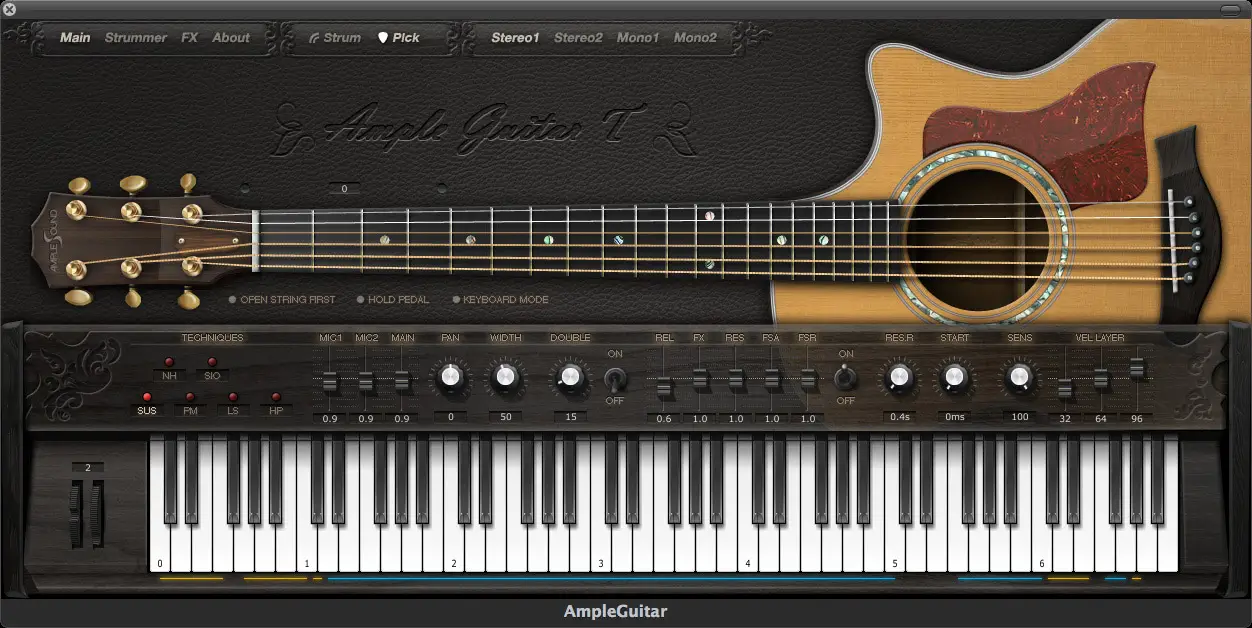1252x628 pixels.
Task: Choose the Stereo2 sample mode
Action: click(578, 38)
